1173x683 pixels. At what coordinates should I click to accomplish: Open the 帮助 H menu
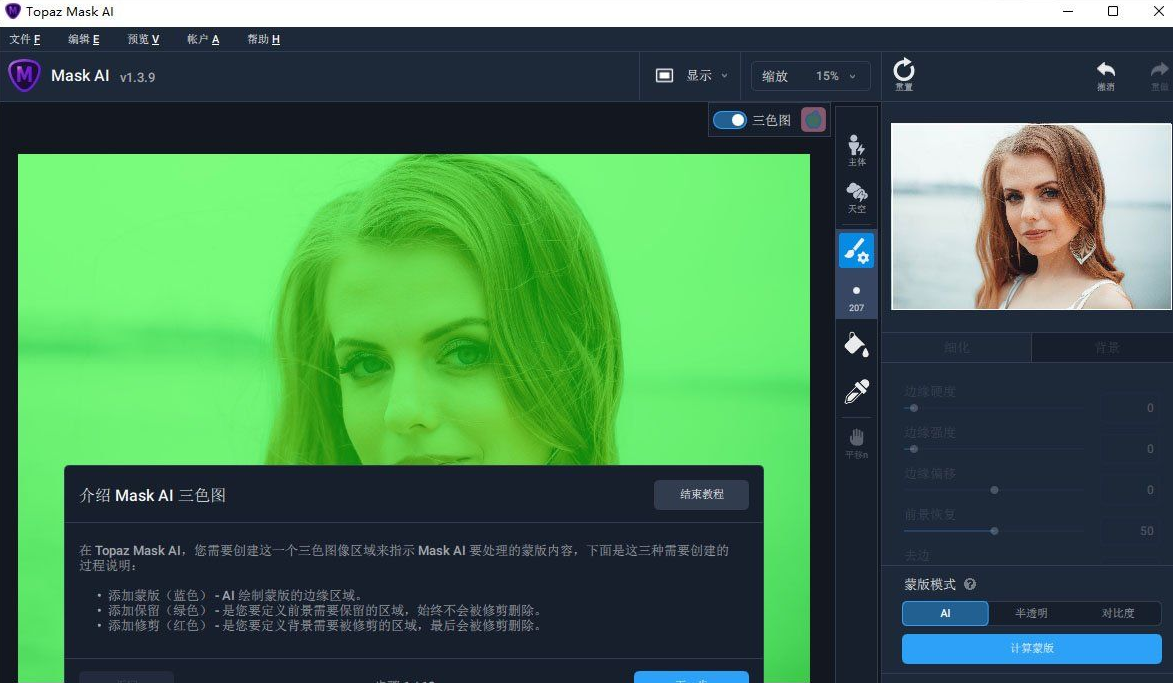point(263,39)
